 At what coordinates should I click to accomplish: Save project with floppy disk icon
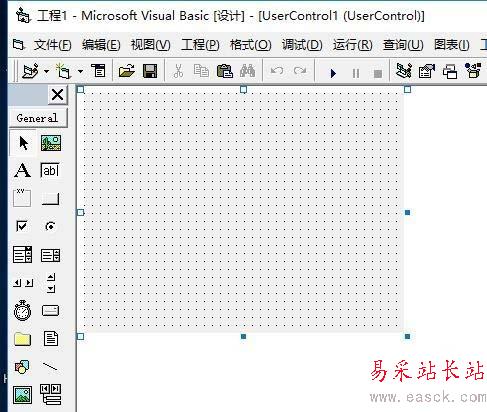(x=150, y=71)
